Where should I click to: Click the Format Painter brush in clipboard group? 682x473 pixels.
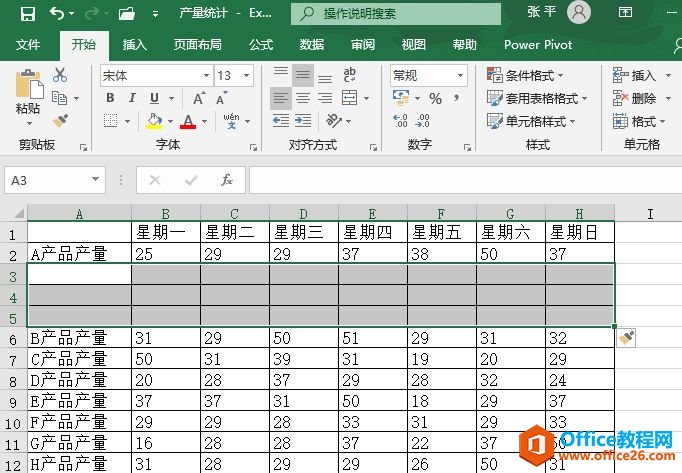(x=60, y=121)
